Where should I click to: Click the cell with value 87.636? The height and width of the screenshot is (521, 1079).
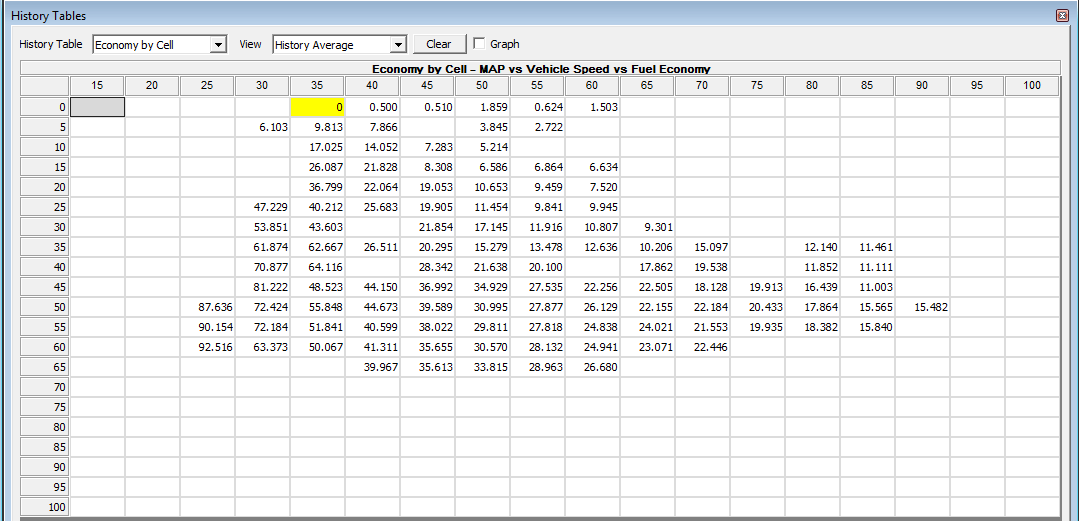pyautogui.click(x=208, y=307)
